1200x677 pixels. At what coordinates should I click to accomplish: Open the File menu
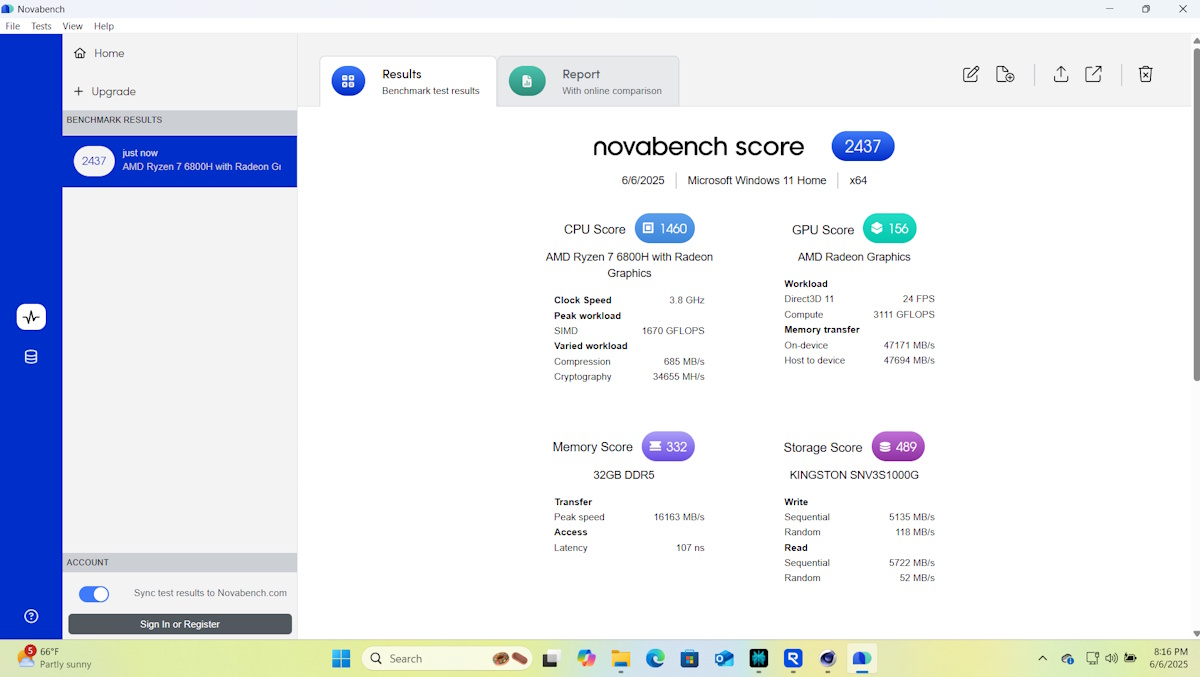[13, 26]
